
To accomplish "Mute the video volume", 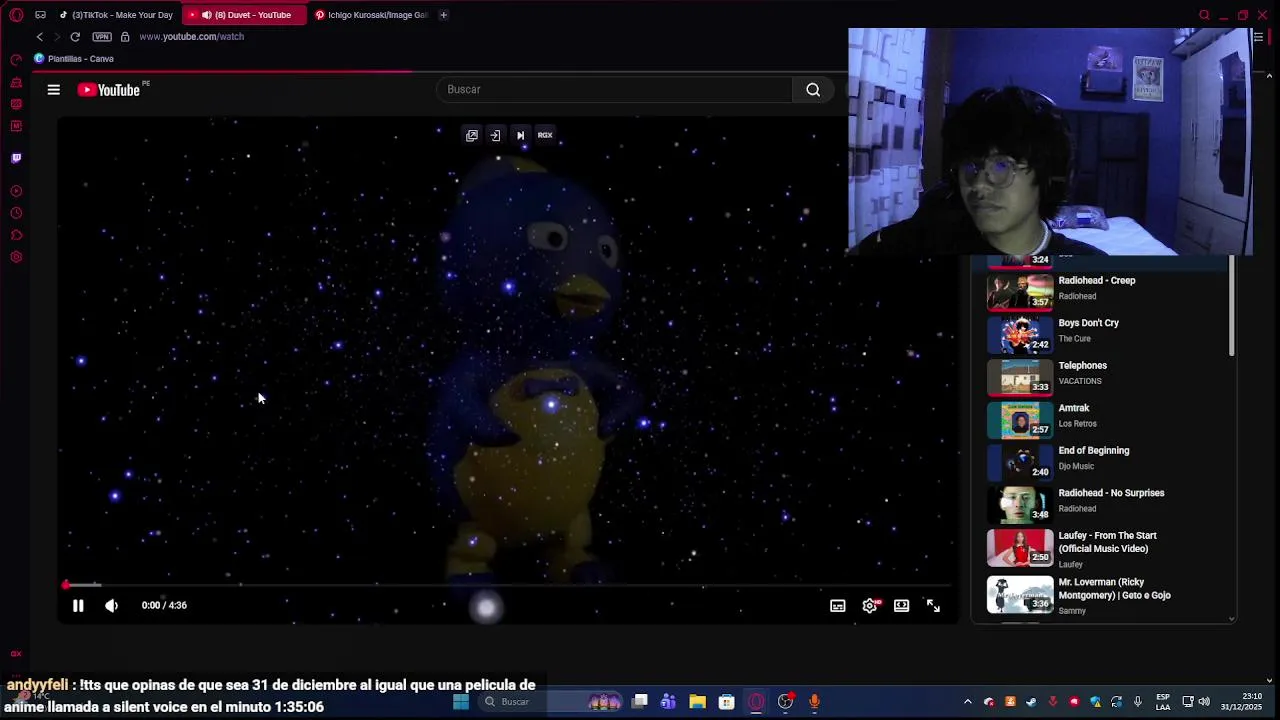I will pyautogui.click(x=111, y=605).
